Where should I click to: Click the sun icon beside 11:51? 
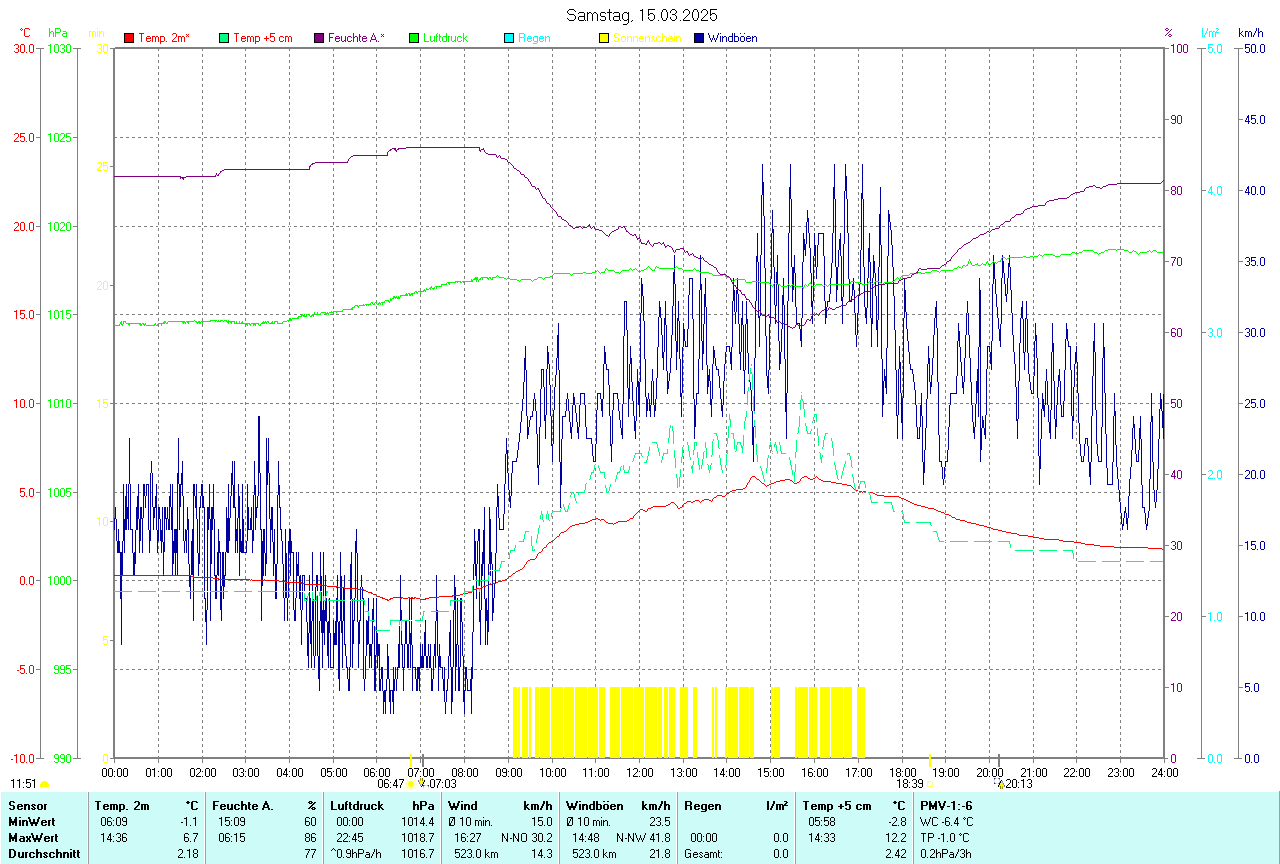pos(44,785)
